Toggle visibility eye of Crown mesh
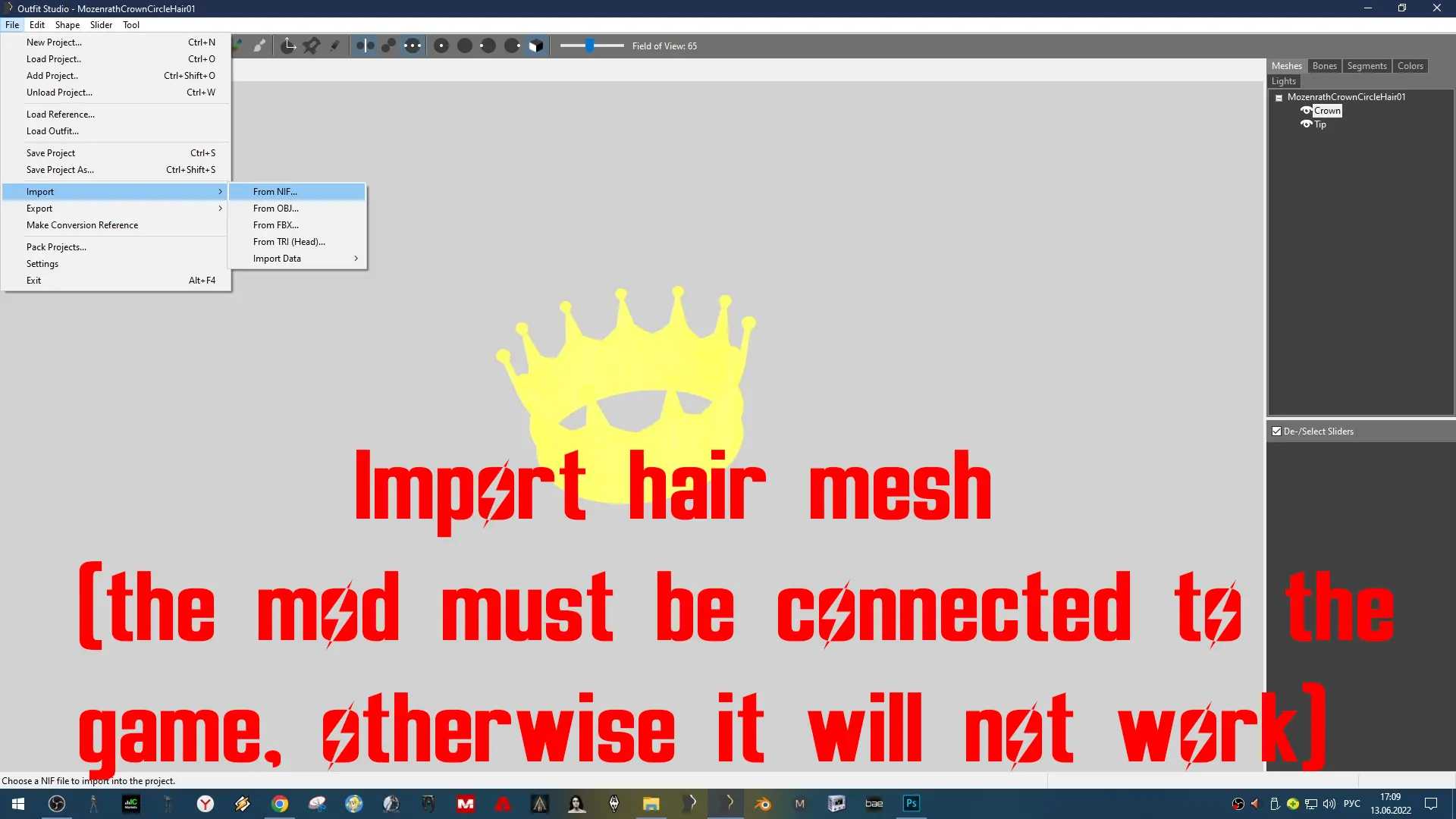Image resolution: width=1456 pixels, height=819 pixels. click(1306, 111)
